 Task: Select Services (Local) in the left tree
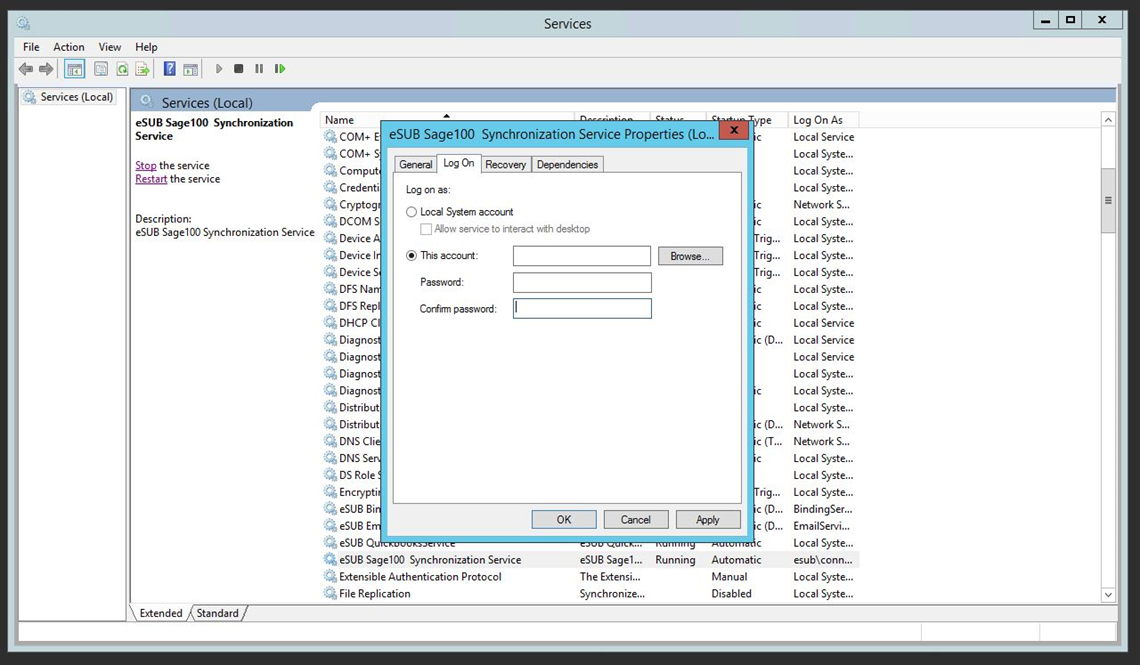(68, 97)
